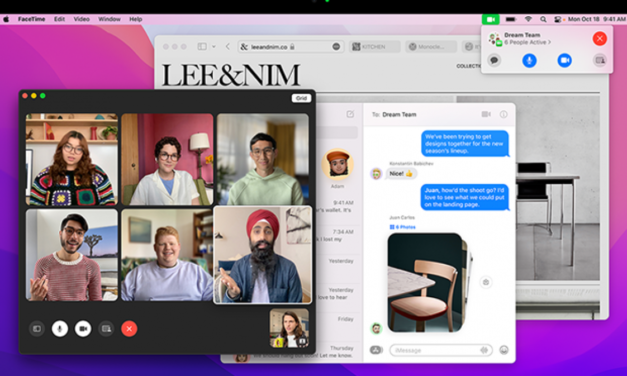This screenshot has height=376, width=627.
Task: Open emoji picker in Messages
Action: 504,350
